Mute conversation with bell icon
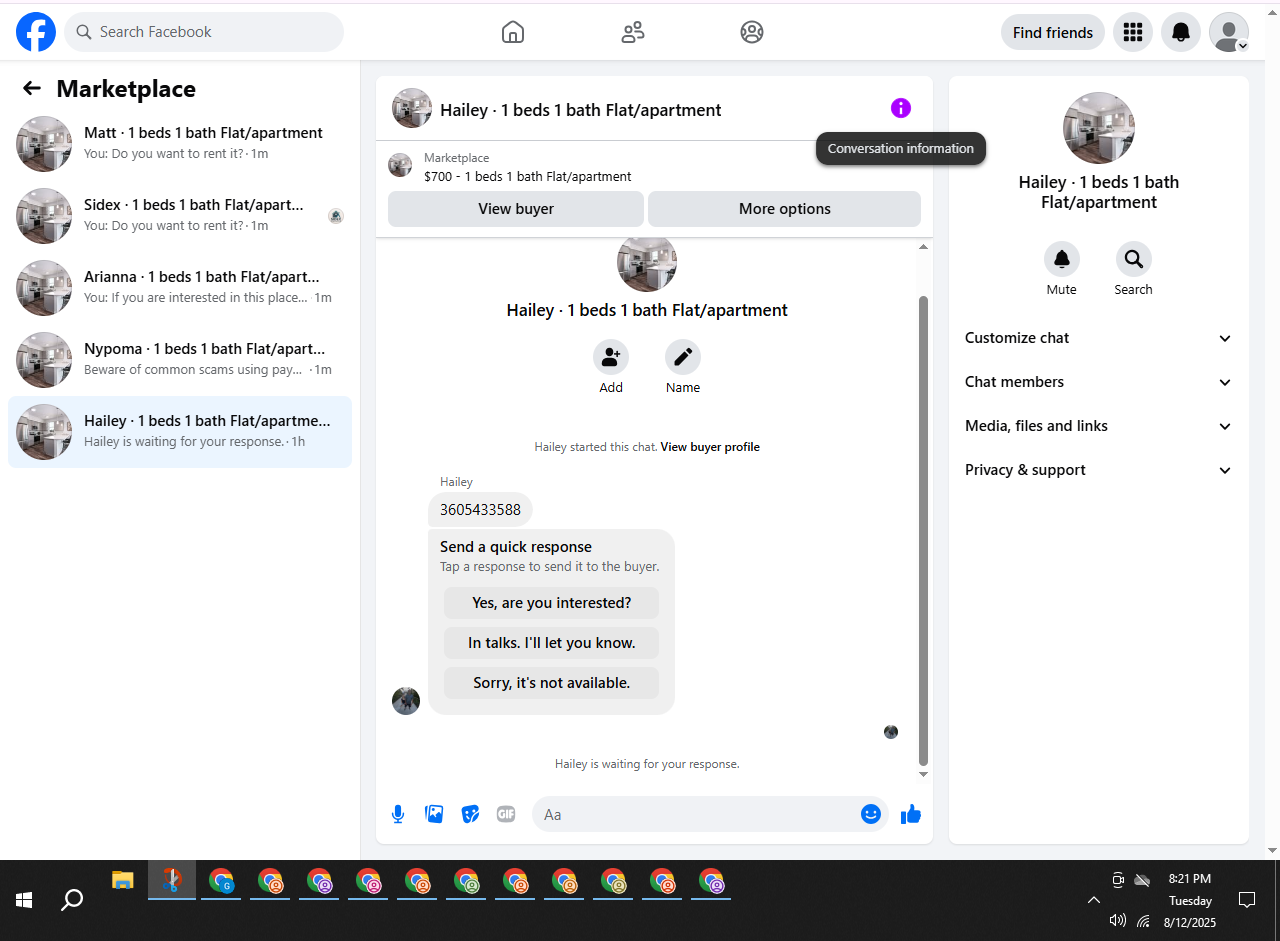 point(1062,259)
